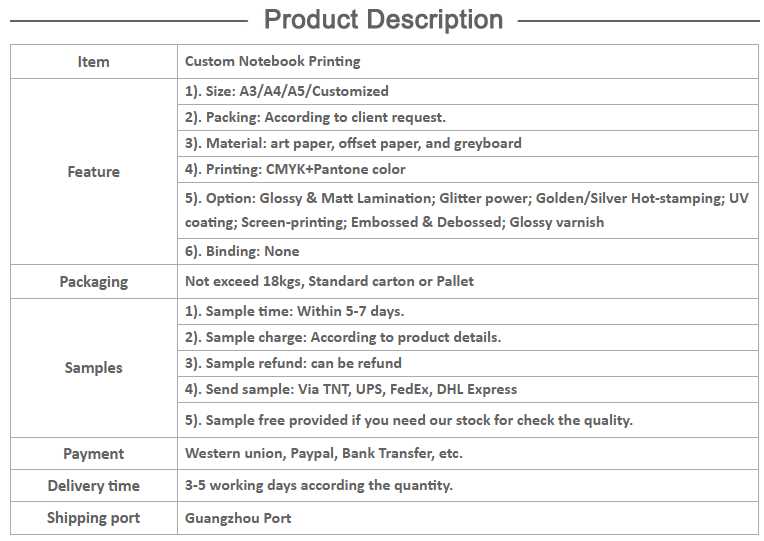Select the 3-5 working days delivery text

pos(318,485)
